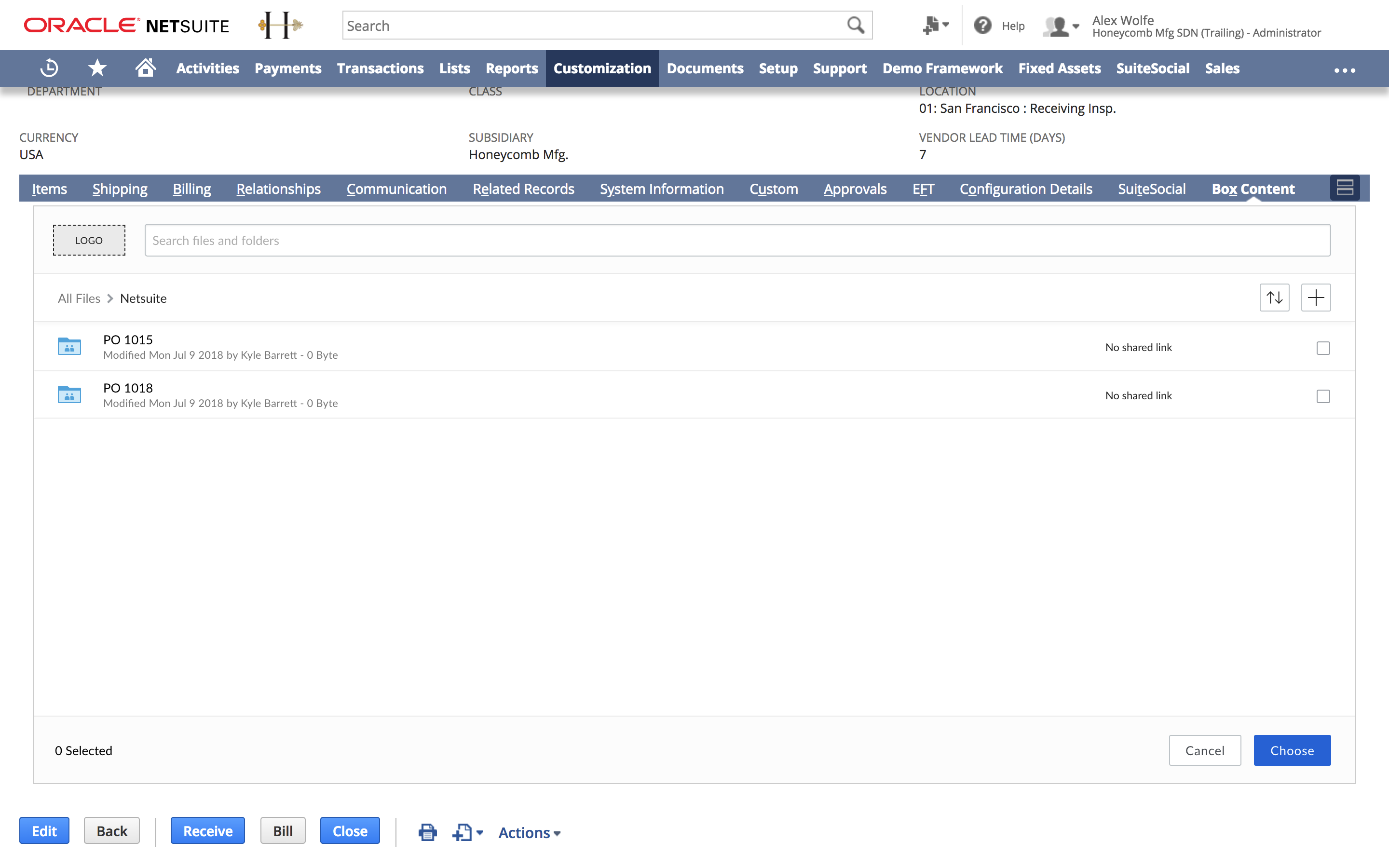
Task: Switch to the Shipping subtab
Action: tap(120, 189)
